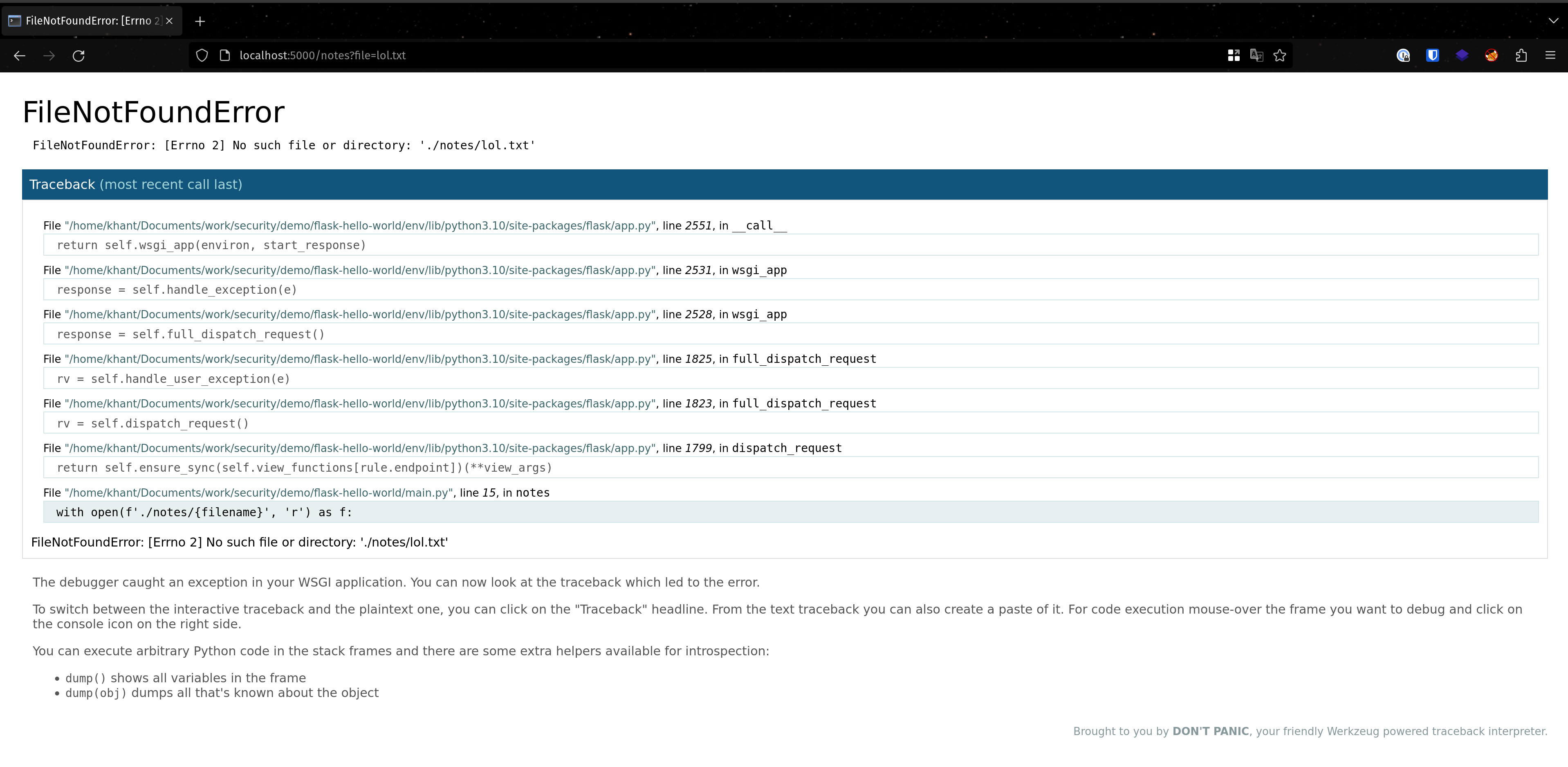Click the tracking protection shield icon
Screen dimensions: 1568x767
click(202, 56)
